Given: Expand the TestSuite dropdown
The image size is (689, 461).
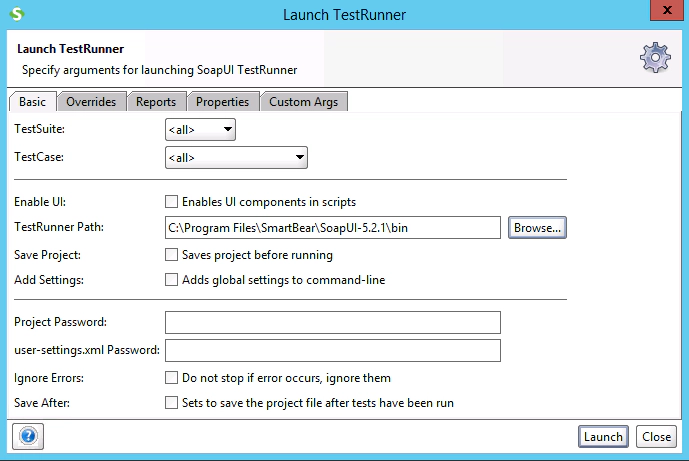Looking at the screenshot, I should (x=200, y=130).
